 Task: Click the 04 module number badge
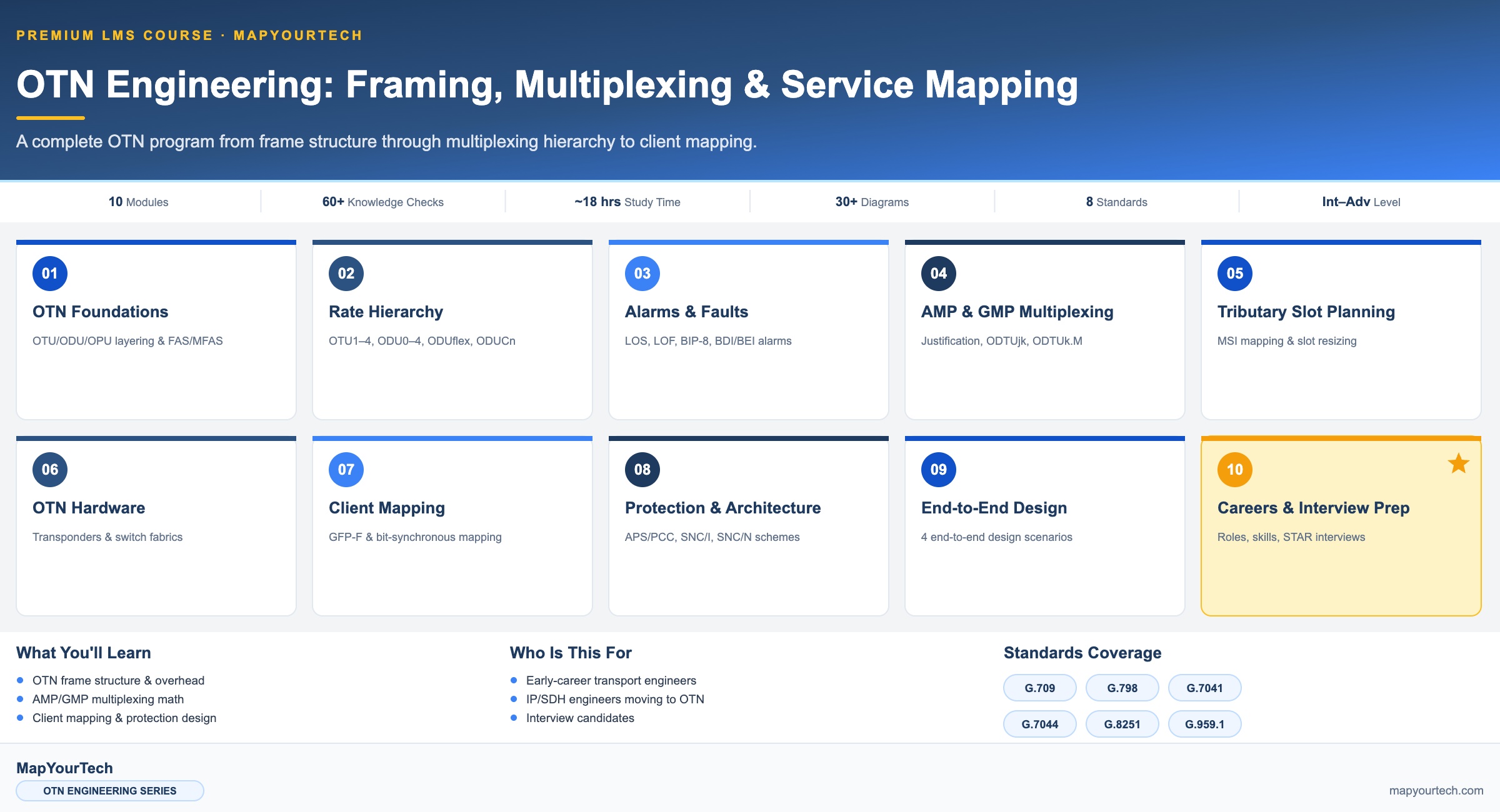(x=939, y=274)
